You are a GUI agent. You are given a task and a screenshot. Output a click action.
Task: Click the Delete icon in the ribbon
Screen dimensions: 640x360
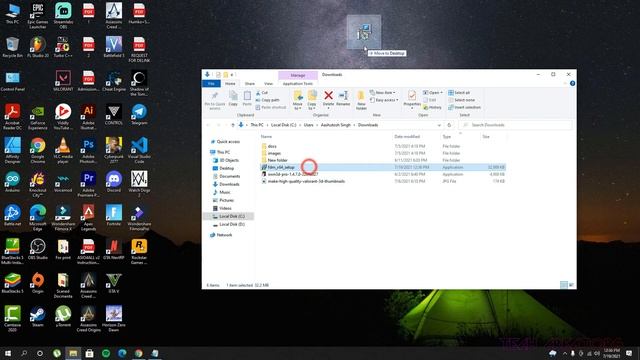click(x=328, y=98)
